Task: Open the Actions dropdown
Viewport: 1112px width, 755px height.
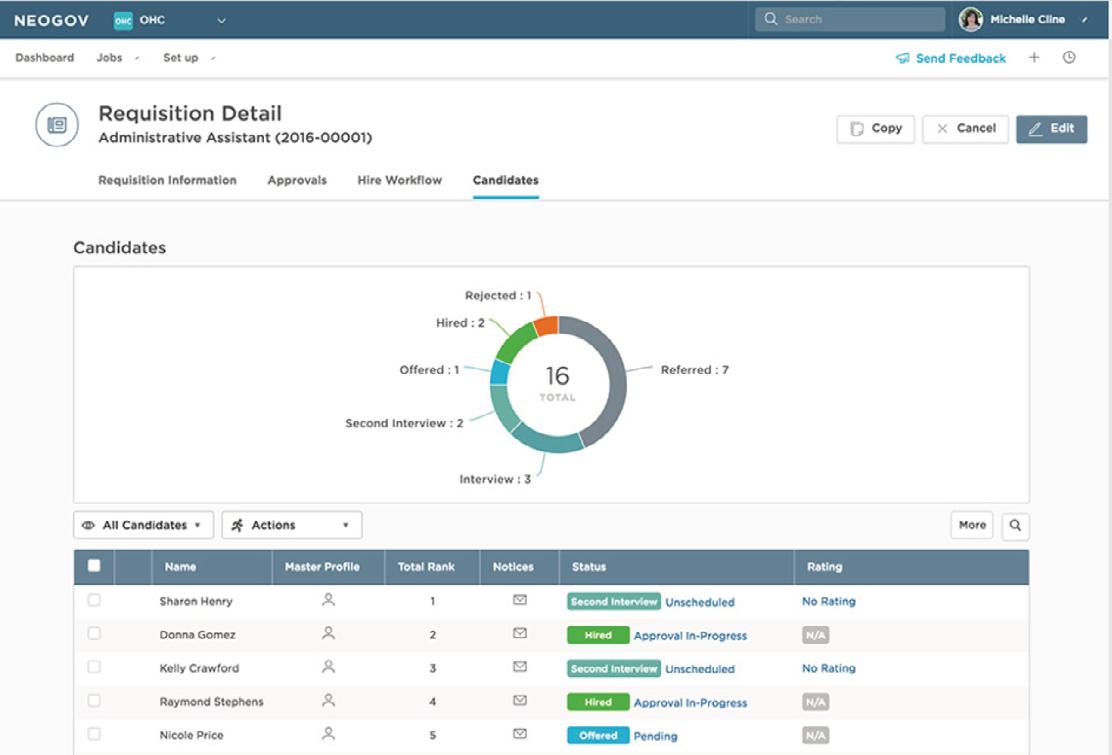Action: click(291, 525)
